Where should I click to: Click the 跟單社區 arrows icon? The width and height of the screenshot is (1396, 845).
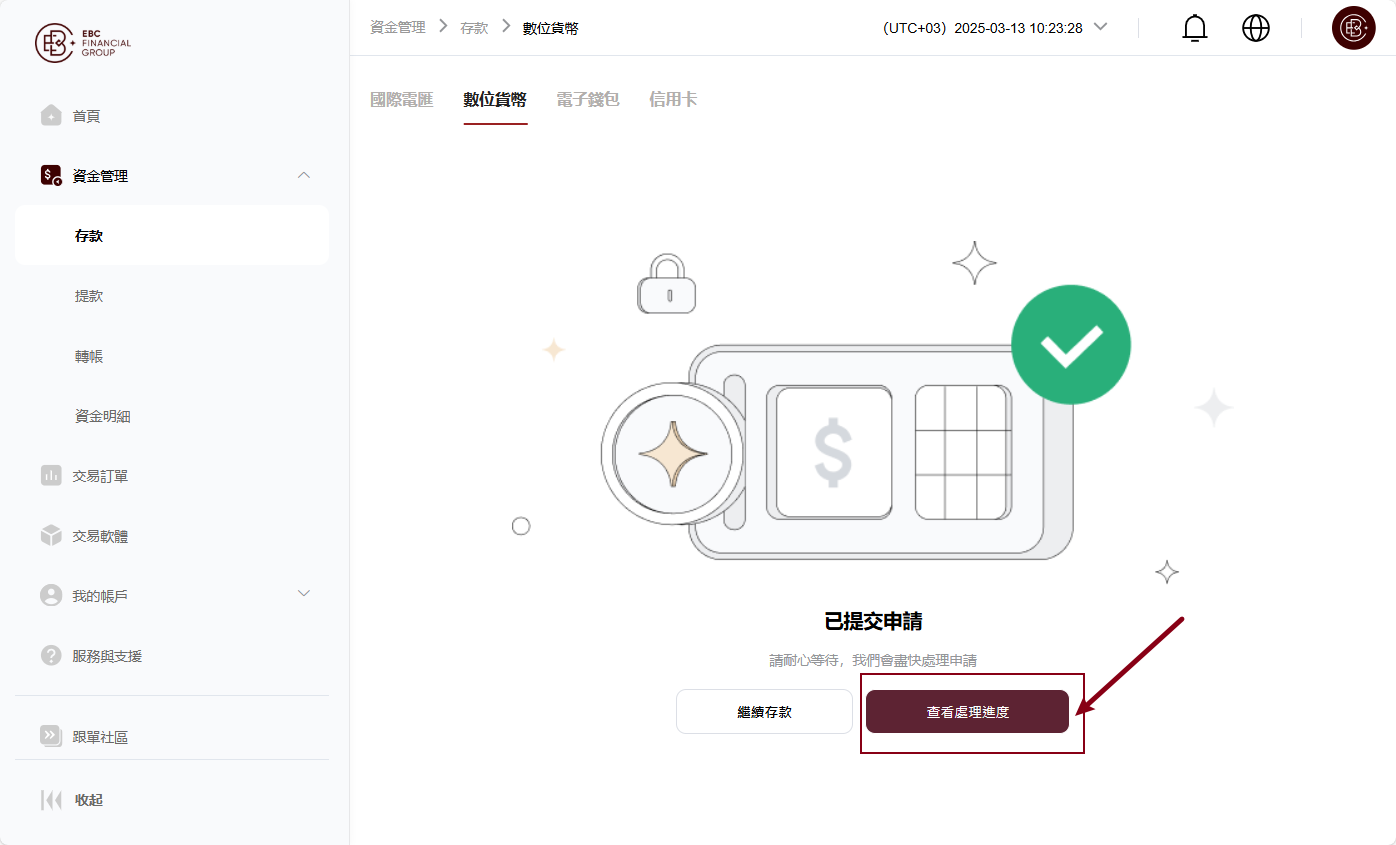tap(51, 736)
